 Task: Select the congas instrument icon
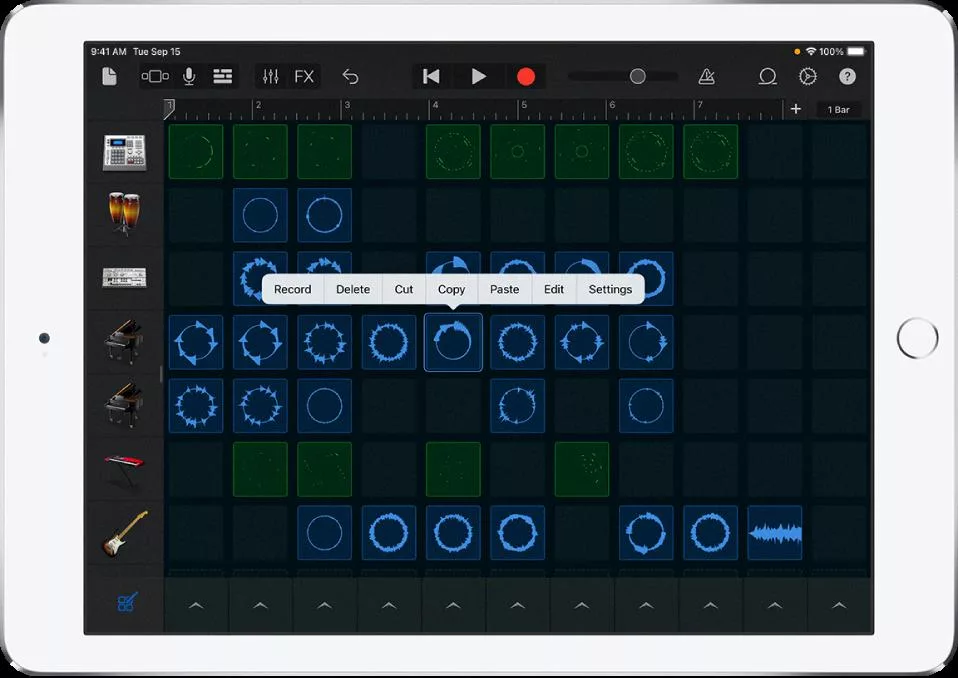124,214
